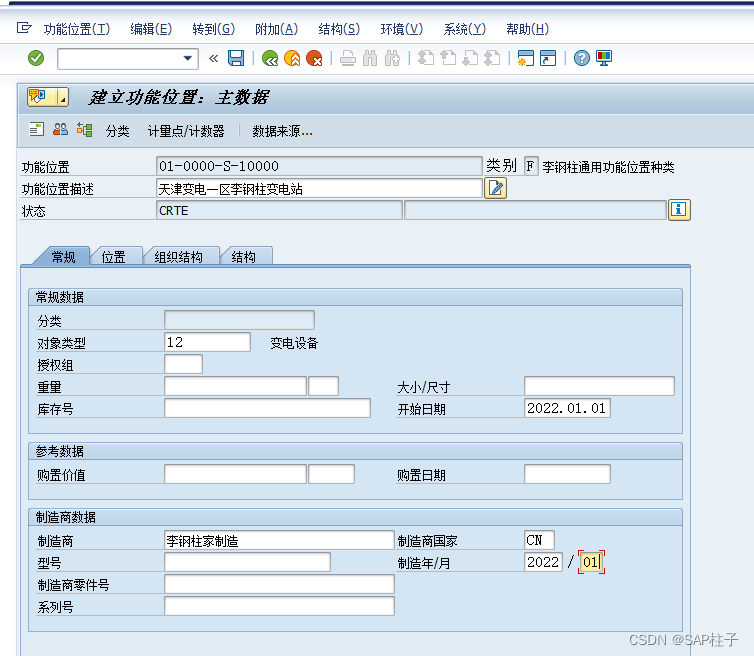The height and width of the screenshot is (656, 754).
Task: Click the Generate Shortcut icon
Action: pos(548,59)
